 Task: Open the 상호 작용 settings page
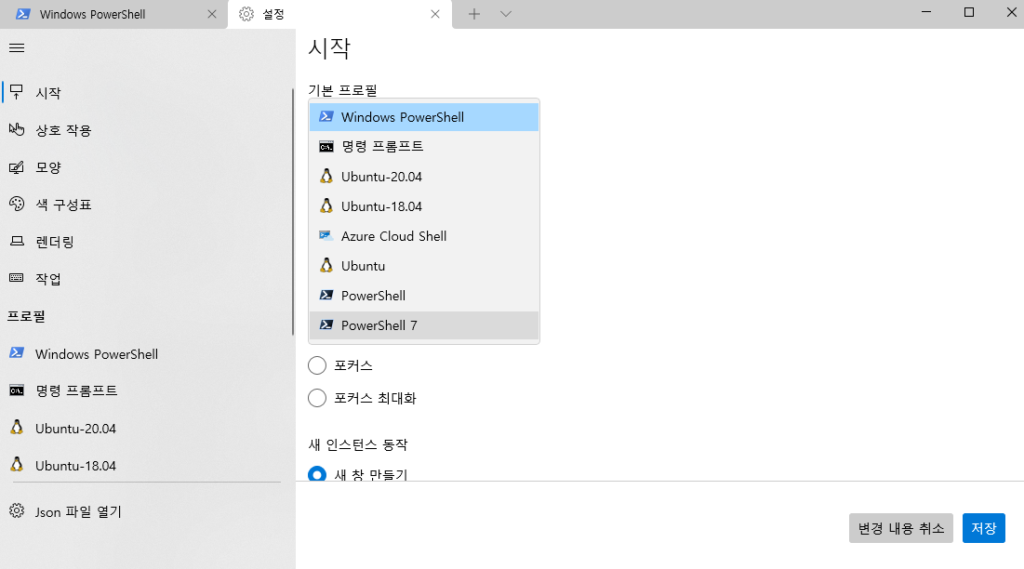pyautogui.click(x=147, y=130)
